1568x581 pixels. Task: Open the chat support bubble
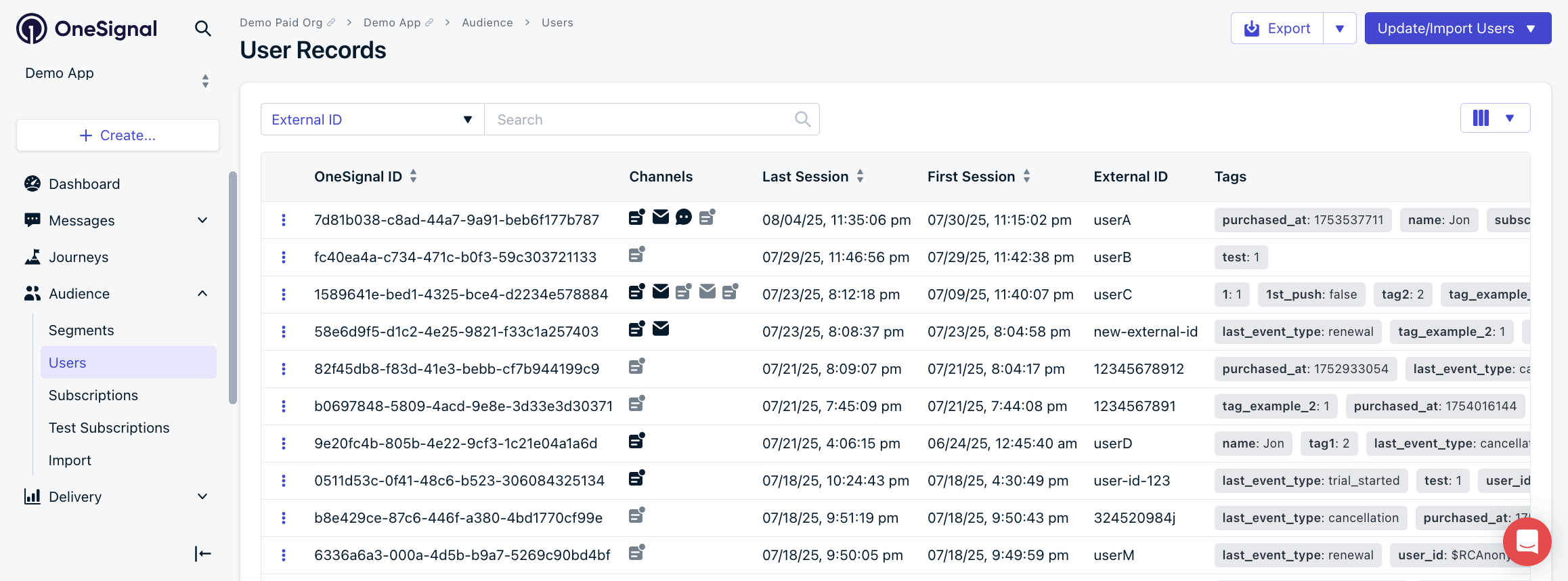pos(1527,542)
